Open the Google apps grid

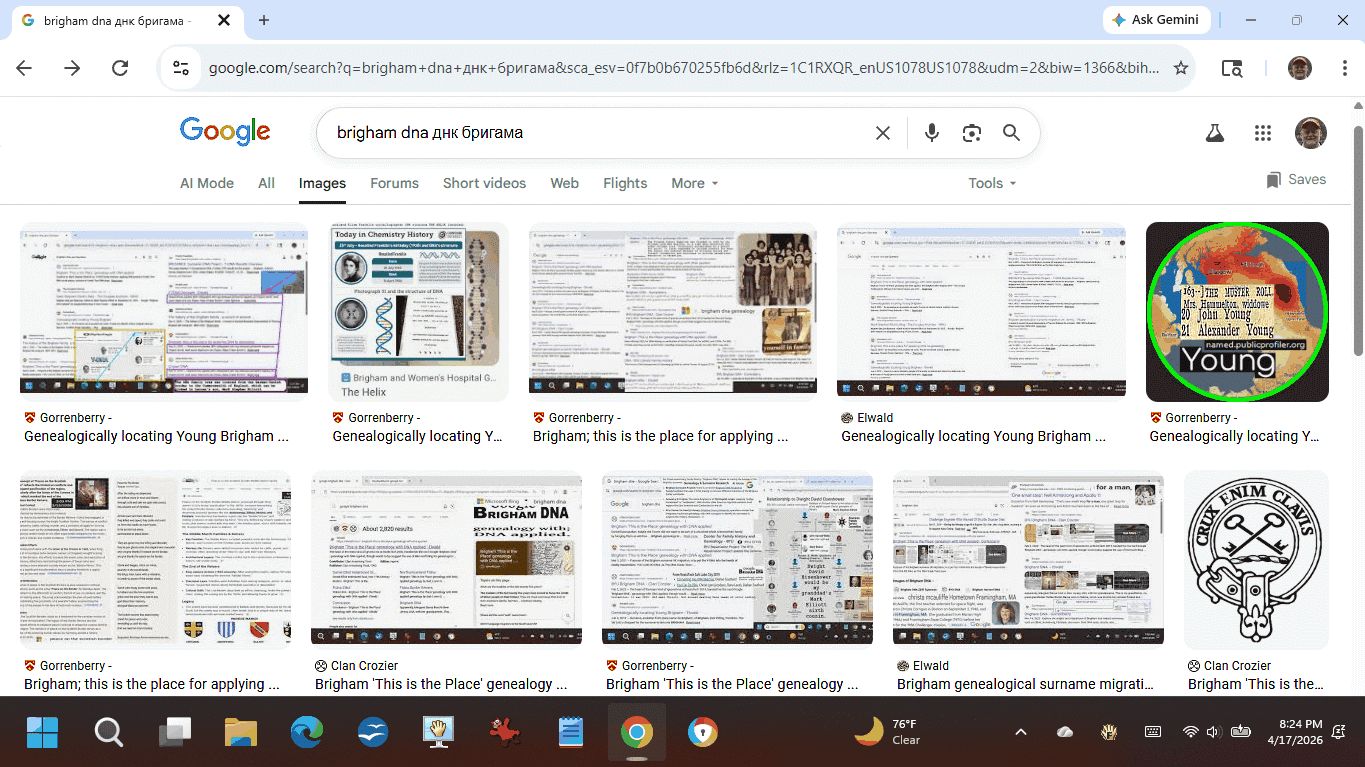click(1262, 133)
